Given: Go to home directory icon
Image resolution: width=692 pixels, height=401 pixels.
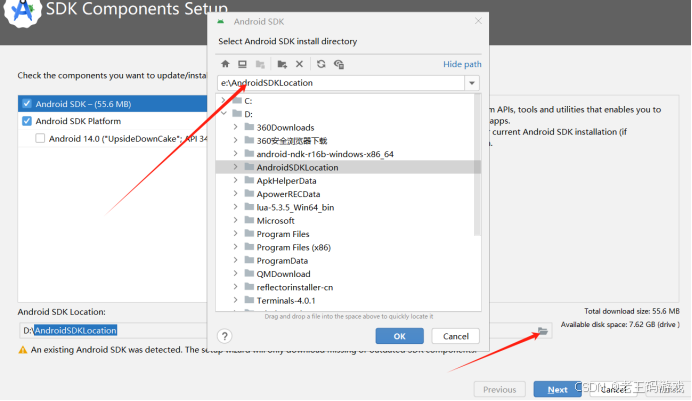Looking at the screenshot, I should click(225, 64).
